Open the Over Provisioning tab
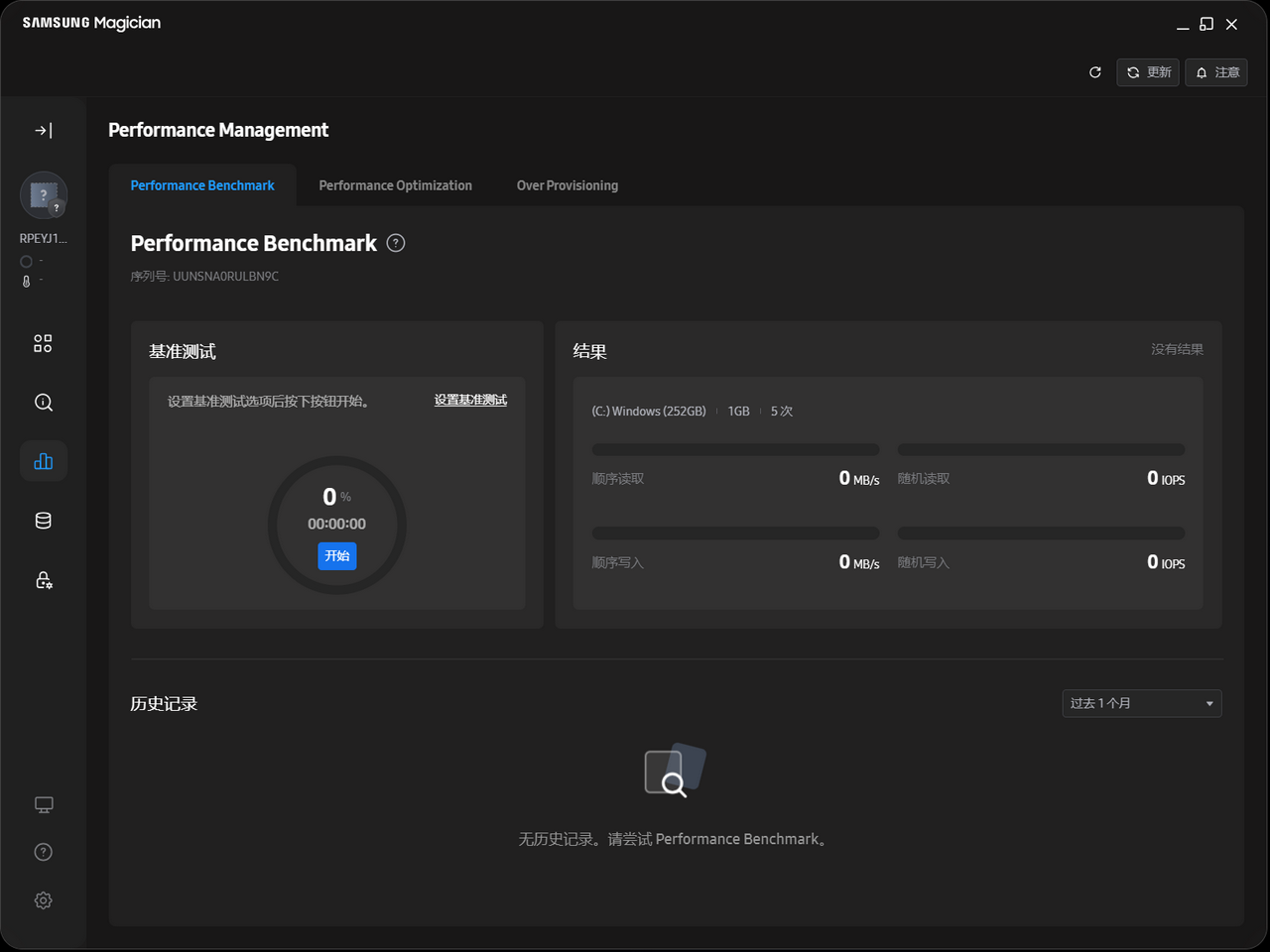 click(567, 185)
